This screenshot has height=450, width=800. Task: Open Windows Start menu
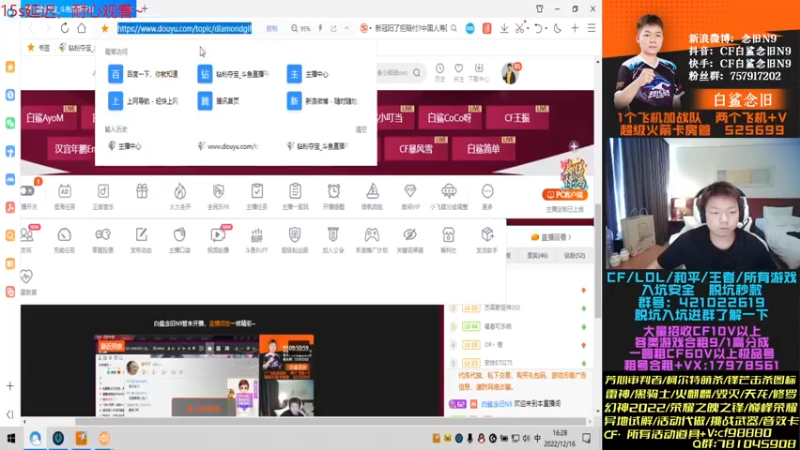click(11, 438)
